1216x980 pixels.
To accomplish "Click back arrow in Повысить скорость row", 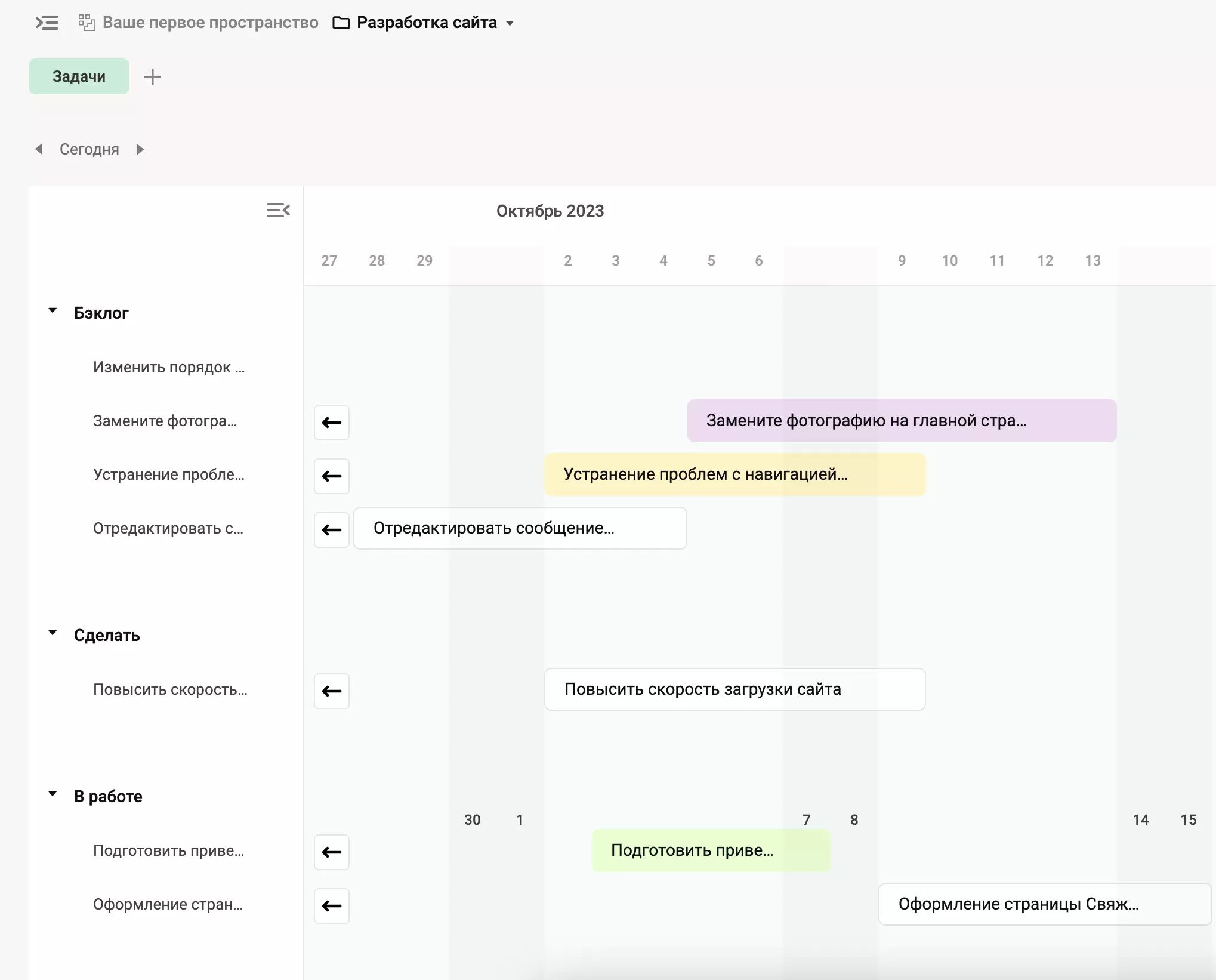I will click(332, 691).
